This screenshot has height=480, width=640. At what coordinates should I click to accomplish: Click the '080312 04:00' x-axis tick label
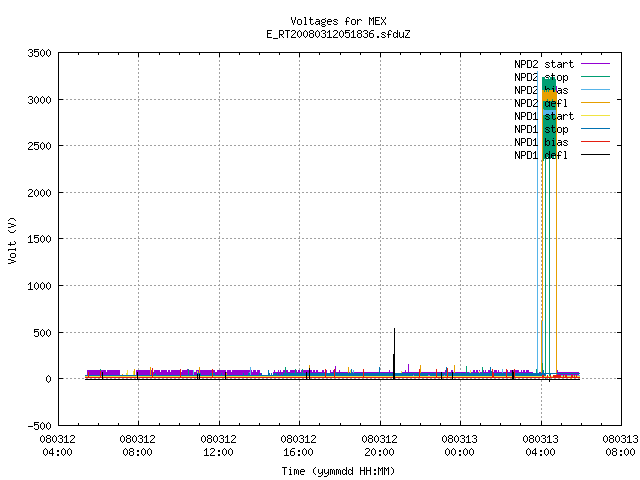(58, 446)
